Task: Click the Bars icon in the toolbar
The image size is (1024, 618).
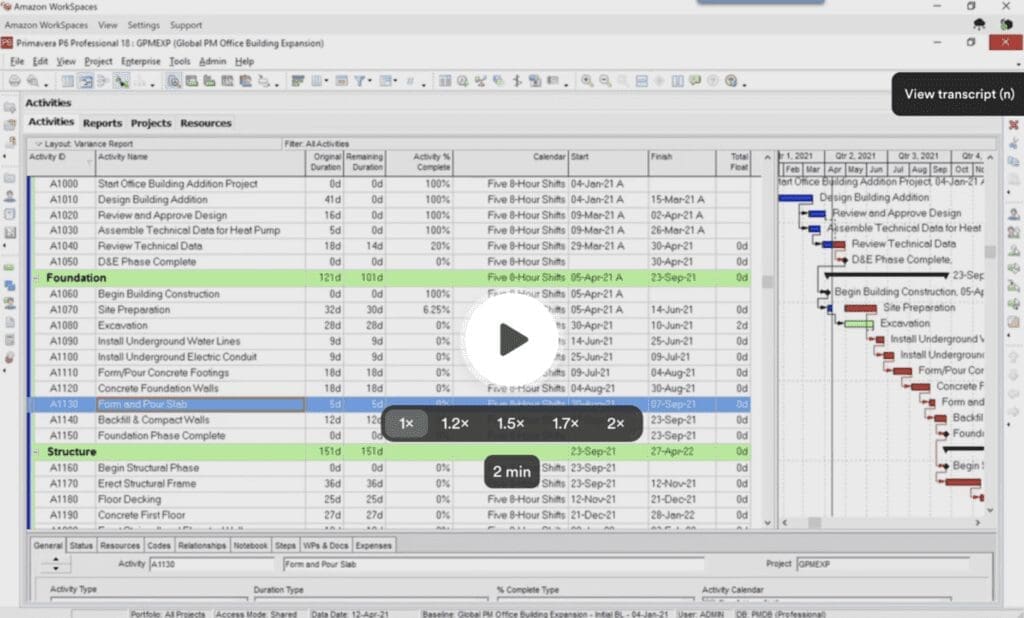Action: [x=298, y=81]
